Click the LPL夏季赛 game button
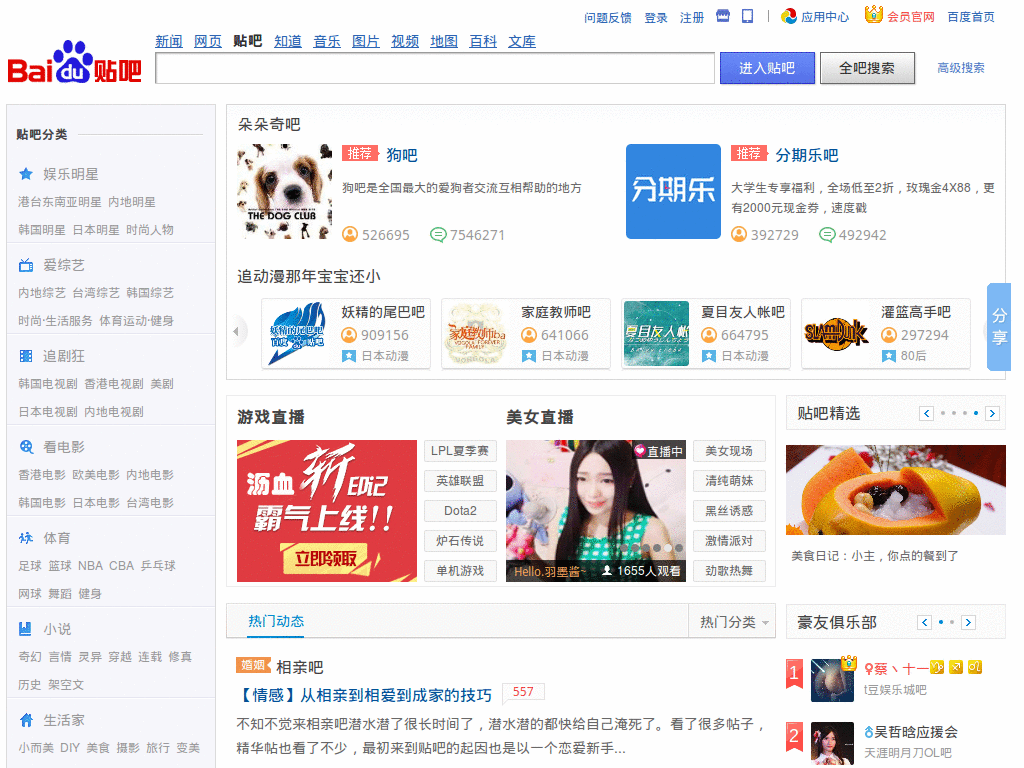 click(460, 451)
